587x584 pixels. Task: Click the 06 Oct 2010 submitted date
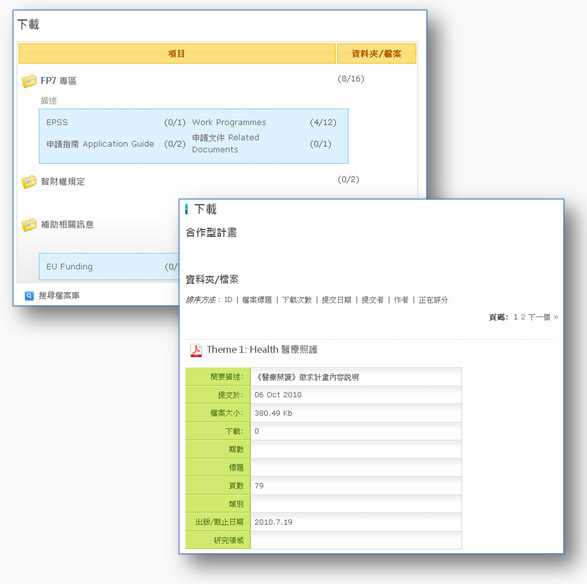(278, 395)
